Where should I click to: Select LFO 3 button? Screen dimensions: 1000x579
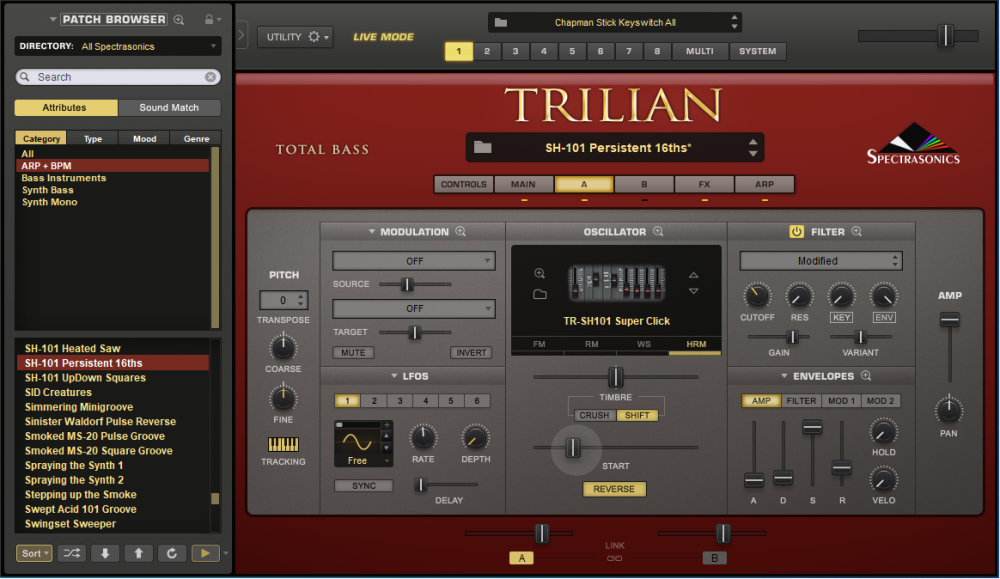coord(400,400)
